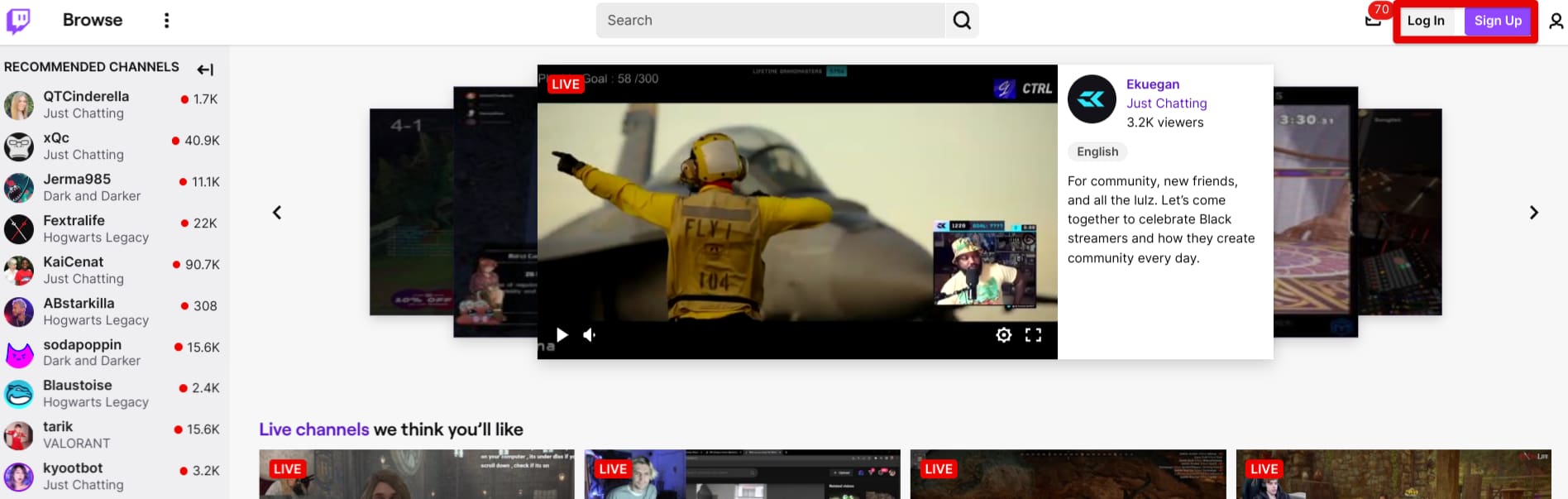Click the English language tag
Screen dimensions: 1568x499
tap(1097, 151)
